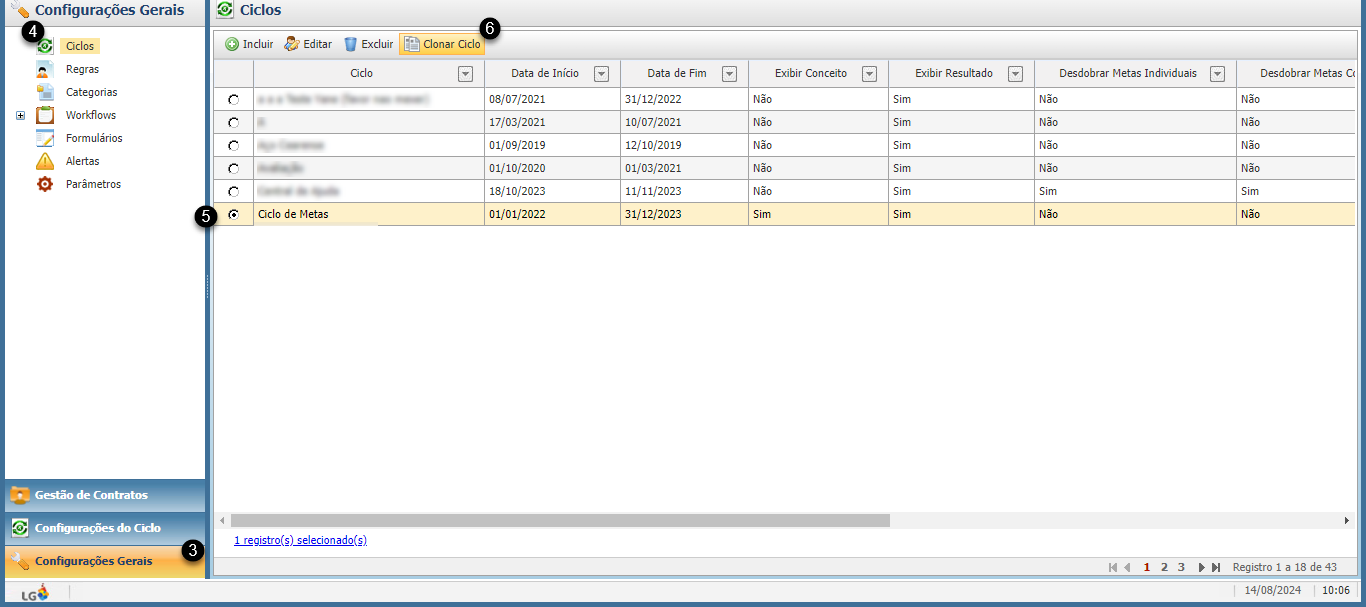Screen dimensions: 1366x607
Task: Open the Alertas tree item
Action: pyautogui.click(x=82, y=161)
